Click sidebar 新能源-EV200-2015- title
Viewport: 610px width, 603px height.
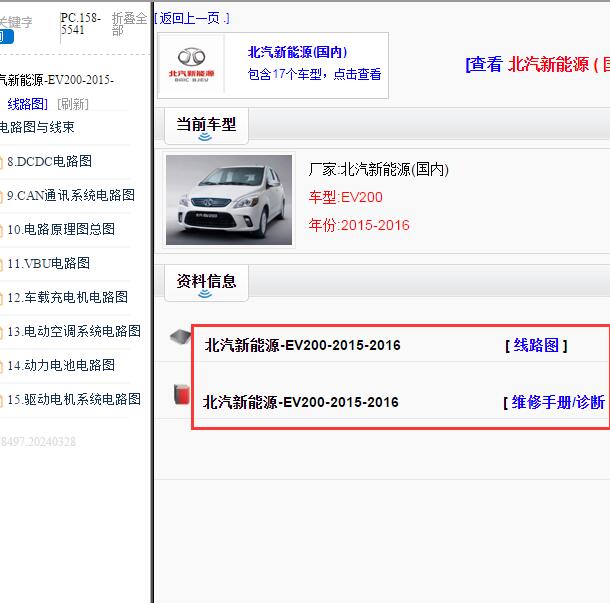[57, 80]
